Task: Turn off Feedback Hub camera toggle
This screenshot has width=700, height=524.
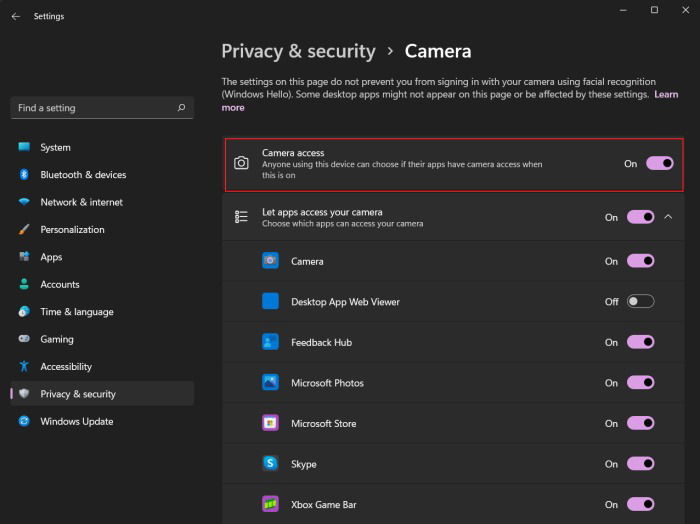Action: coord(641,342)
